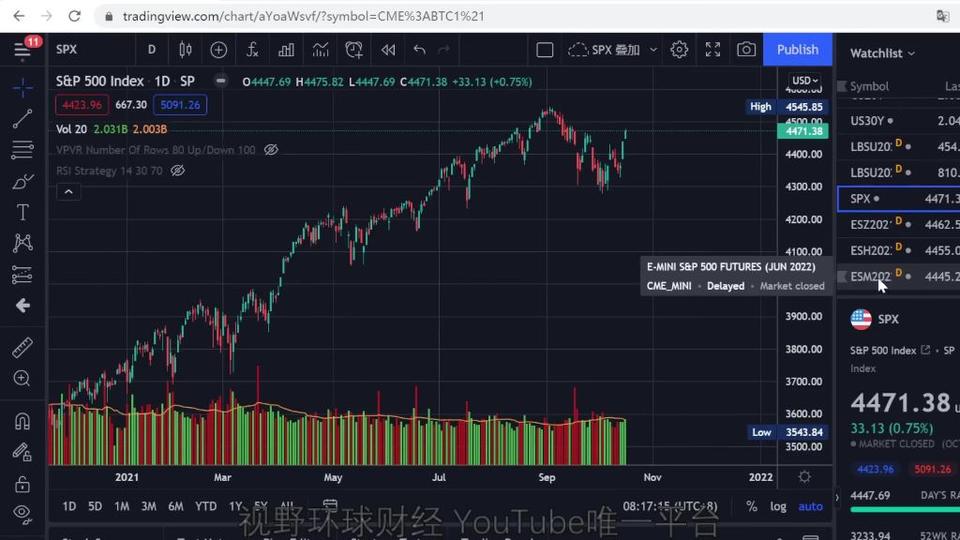
Task: Collapse right panel with side arrow
Action: tap(837, 498)
